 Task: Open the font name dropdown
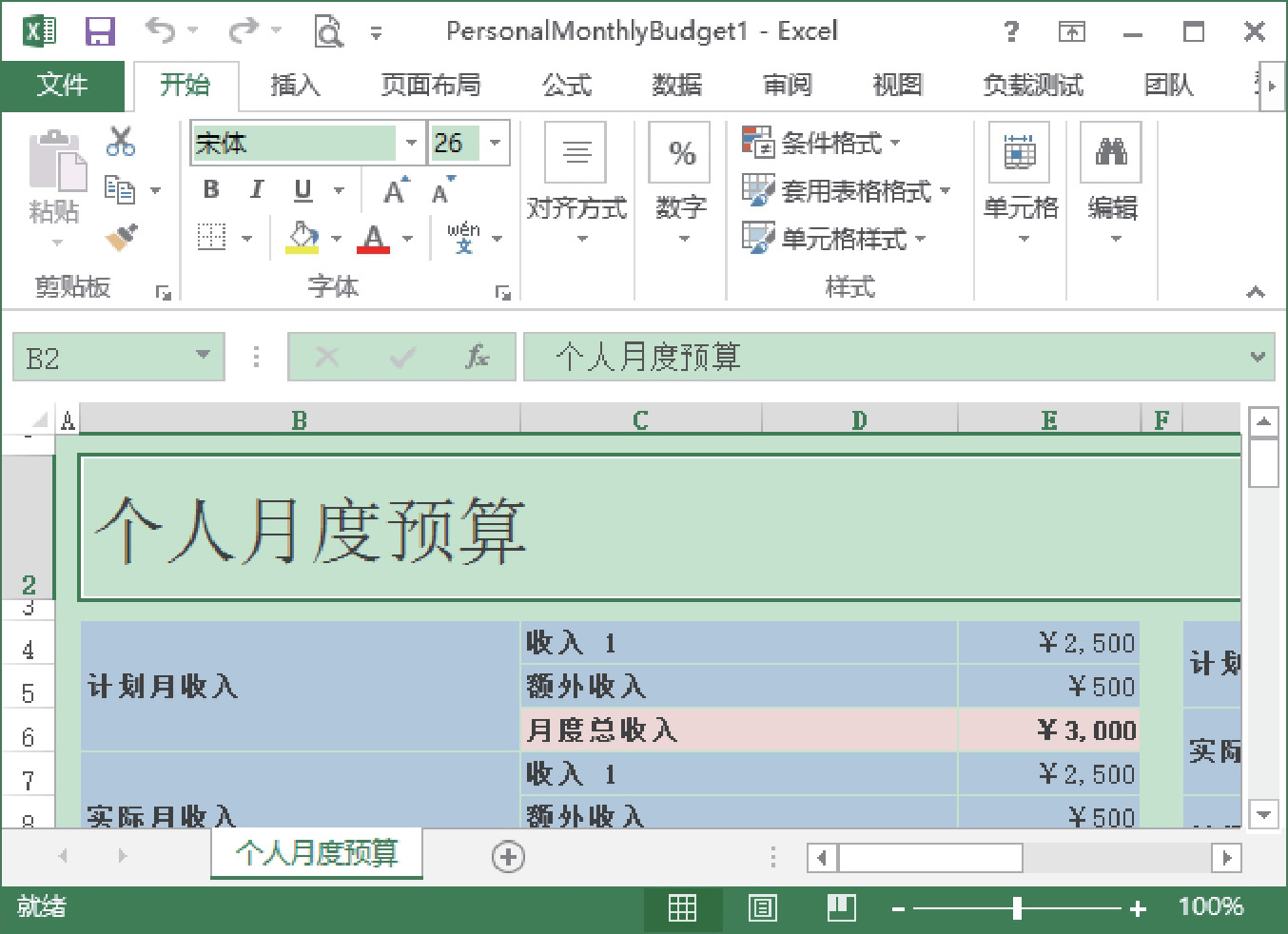[411, 144]
